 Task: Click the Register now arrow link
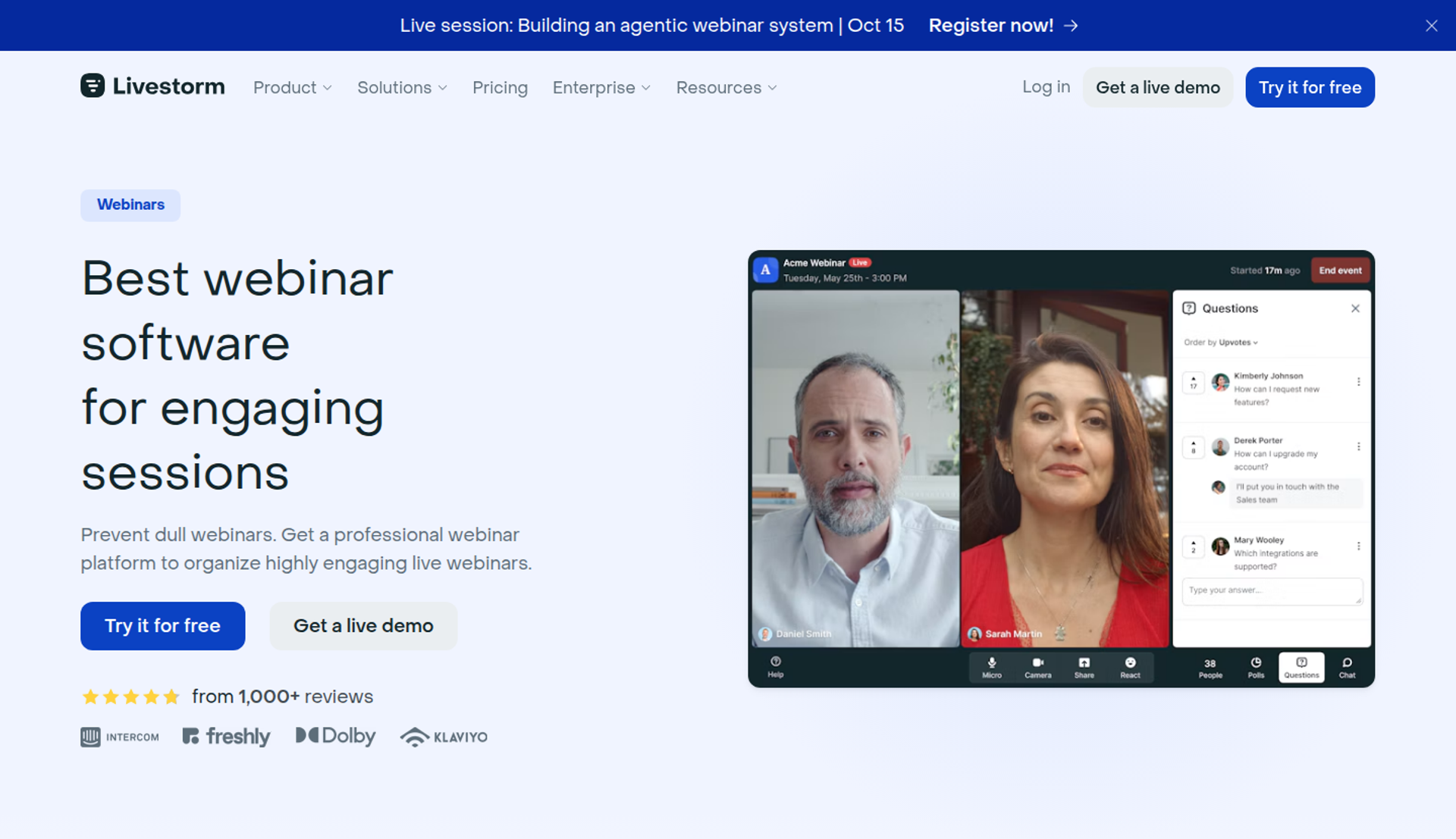pos(1003,26)
